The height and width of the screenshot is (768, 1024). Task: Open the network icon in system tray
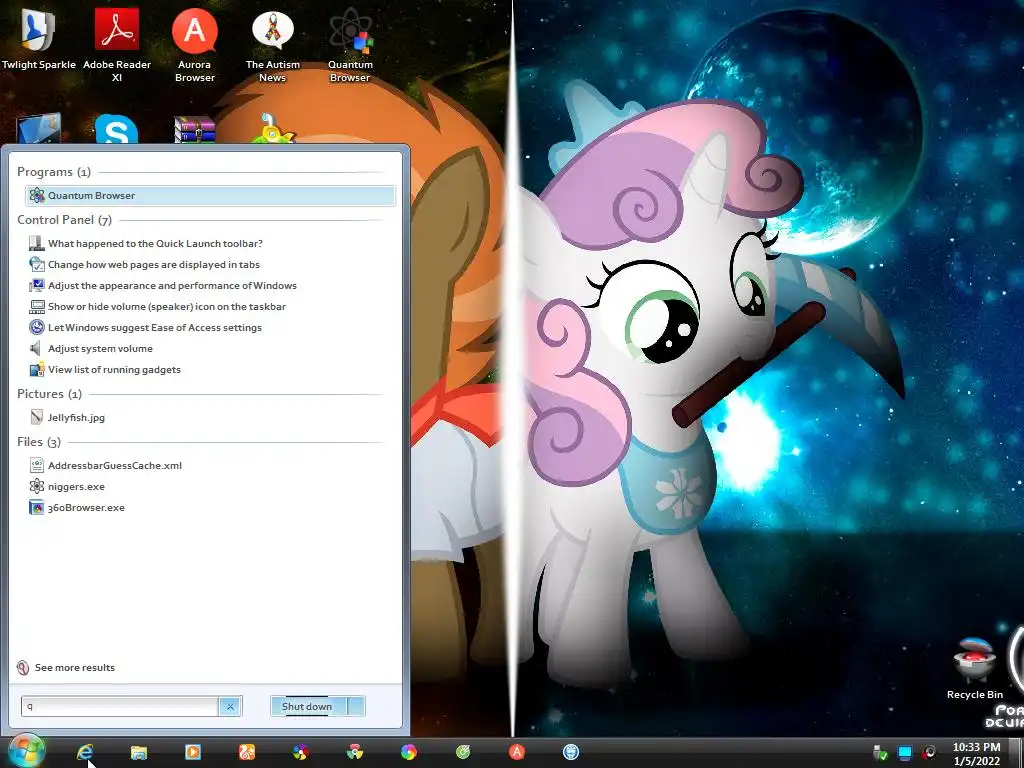880,753
